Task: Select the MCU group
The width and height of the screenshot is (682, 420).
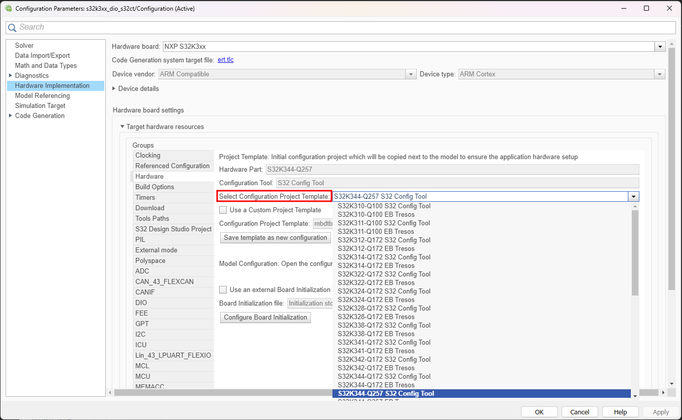Action: click(173, 376)
